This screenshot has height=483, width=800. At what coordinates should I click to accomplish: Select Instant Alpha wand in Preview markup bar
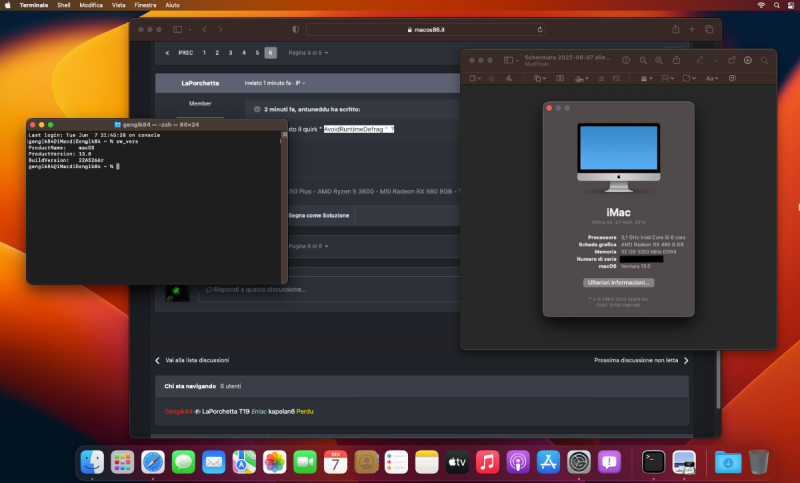pyautogui.click(x=491, y=79)
